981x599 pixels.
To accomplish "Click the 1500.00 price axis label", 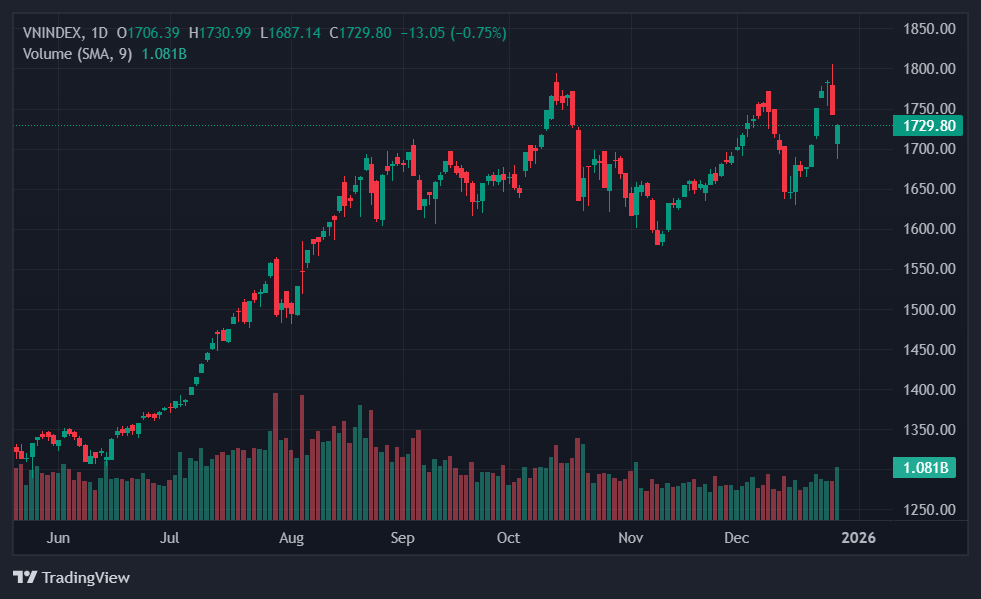I will (x=929, y=309).
